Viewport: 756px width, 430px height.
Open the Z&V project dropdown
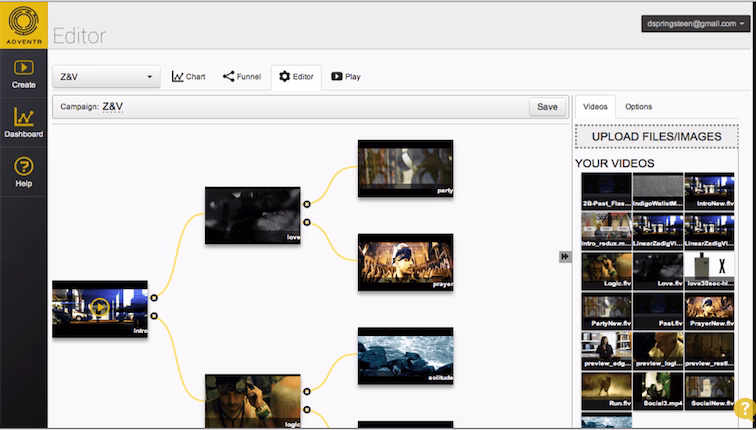[106, 77]
